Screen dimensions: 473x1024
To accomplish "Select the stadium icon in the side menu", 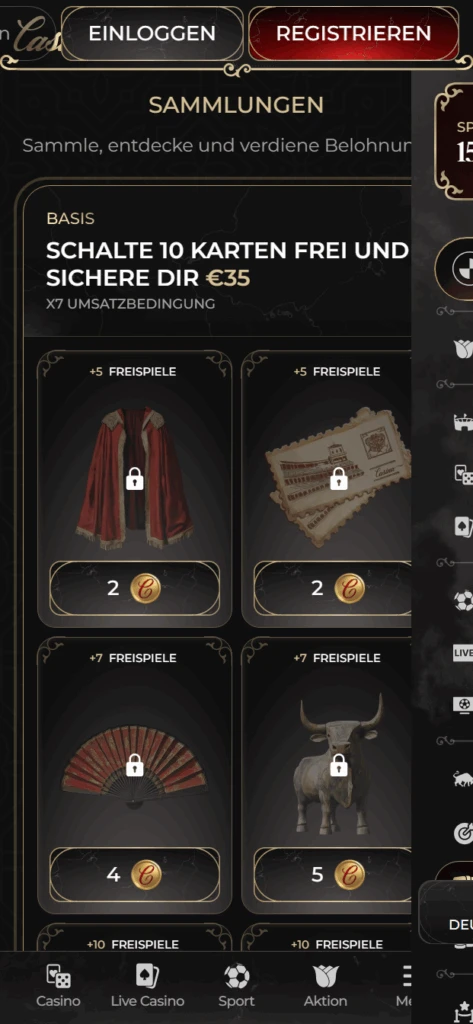I will point(463,423).
